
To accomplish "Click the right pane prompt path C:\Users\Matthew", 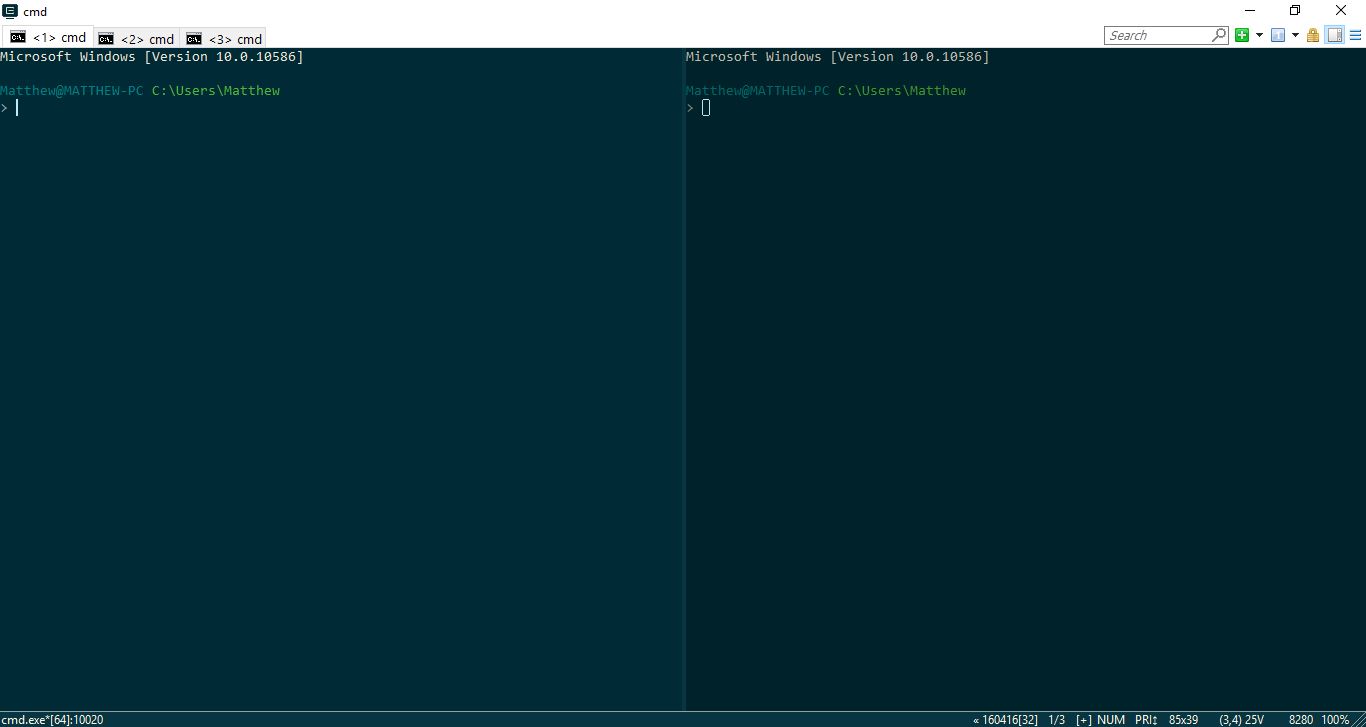I will click(902, 91).
